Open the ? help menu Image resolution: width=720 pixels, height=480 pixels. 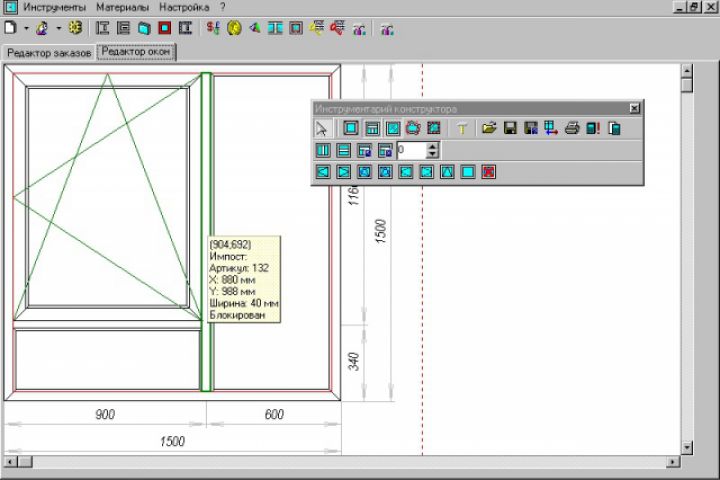(223, 7)
